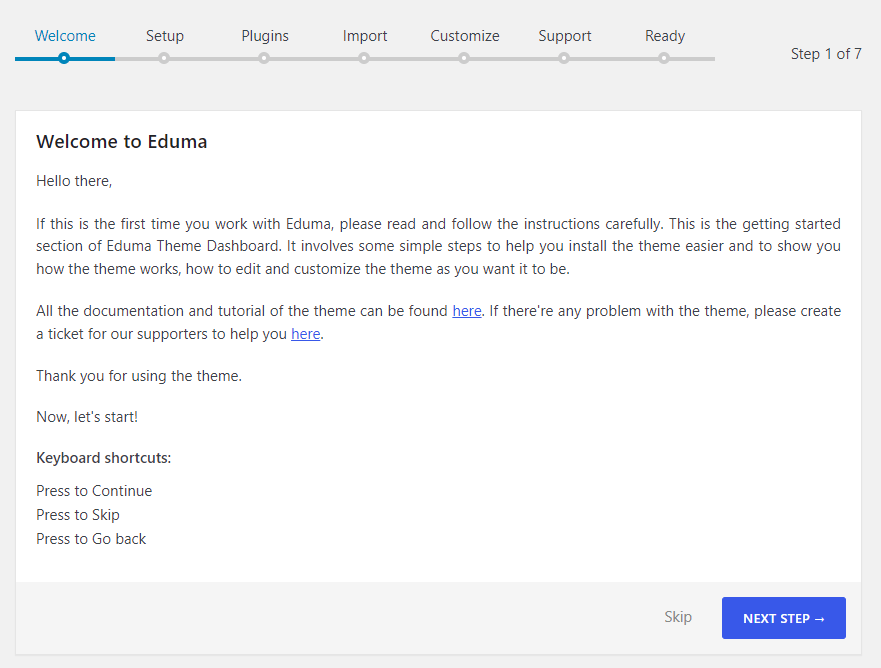Screen dimensions: 881x668
Task: Switch to the Setup step label
Action: [x=164, y=36]
